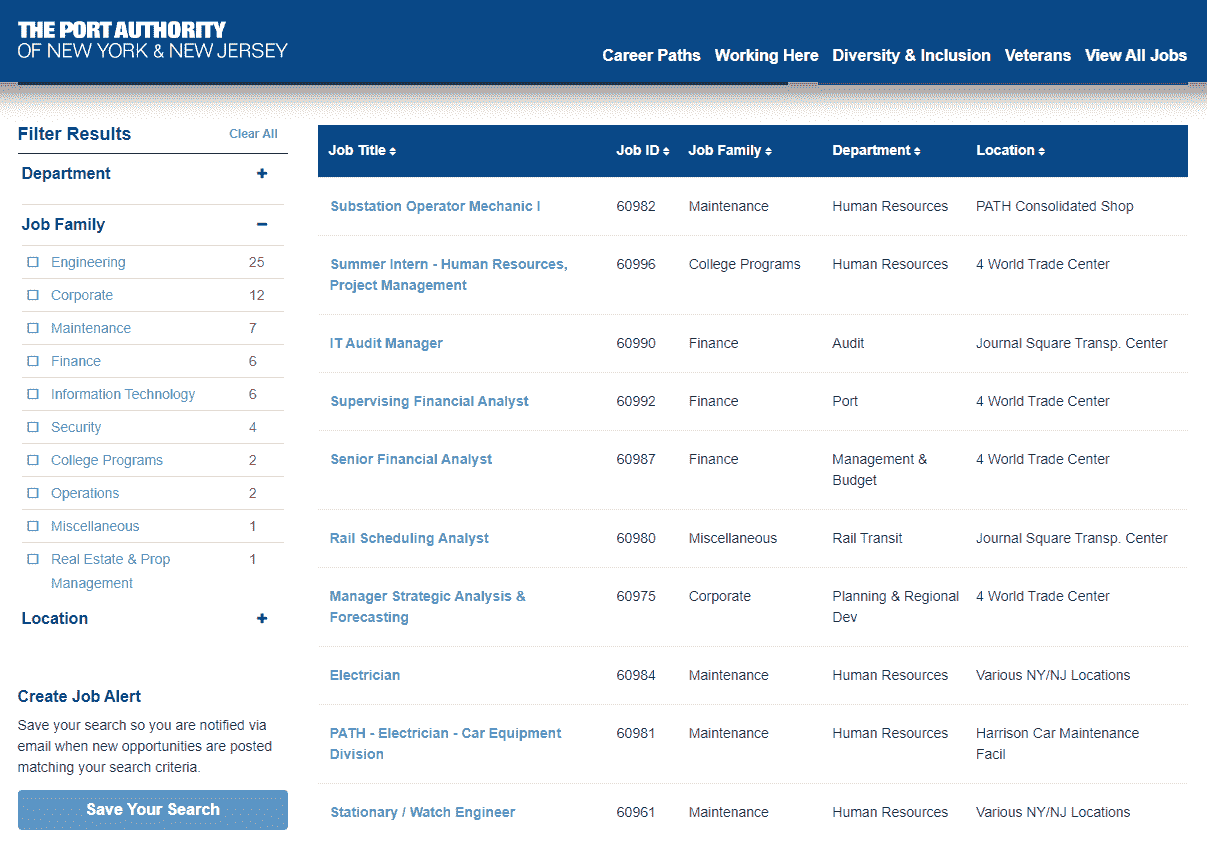Viewport: 1207px width, 841px height.
Task: Go to Diversity & Inclusion page
Action: click(x=911, y=55)
